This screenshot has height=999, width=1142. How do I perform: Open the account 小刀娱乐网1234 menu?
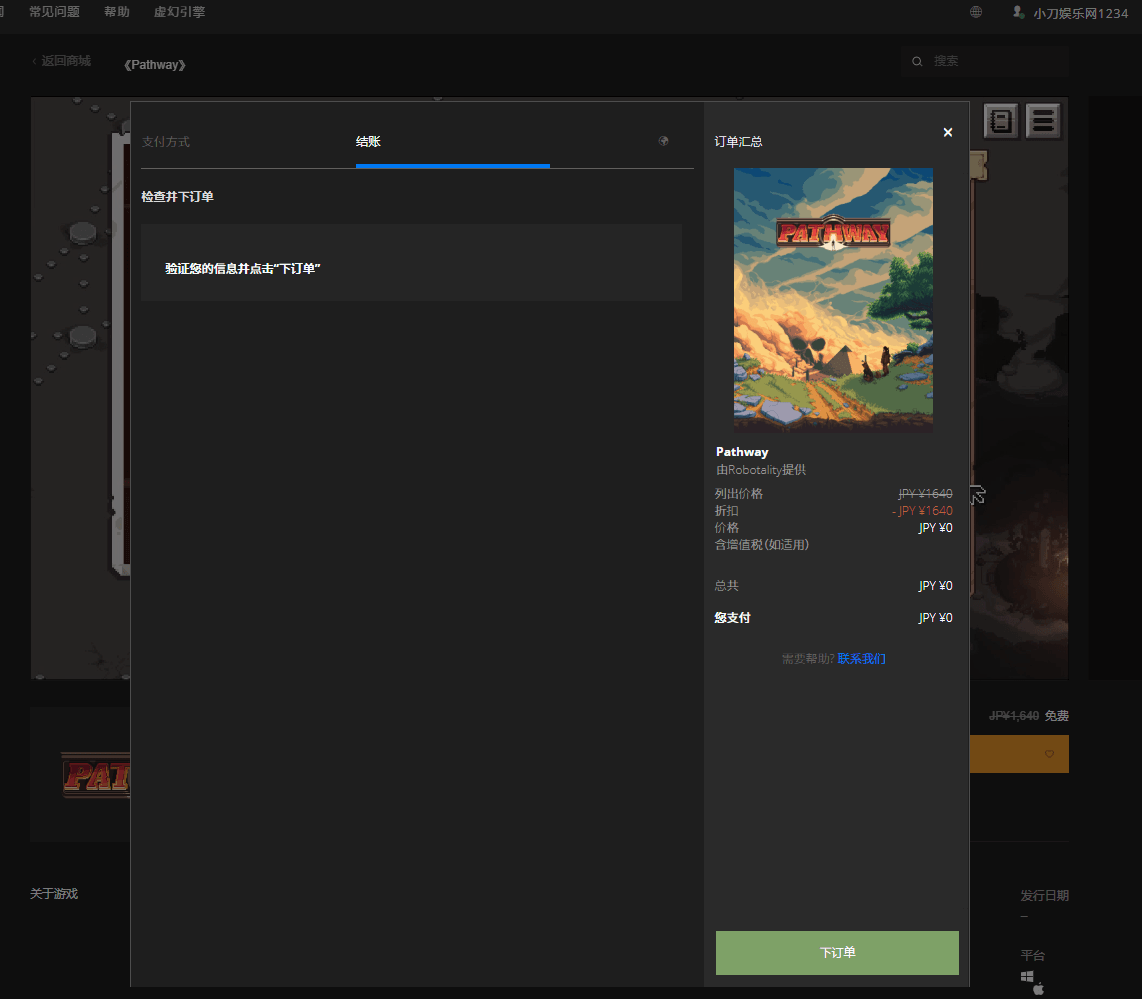(1080, 13)
